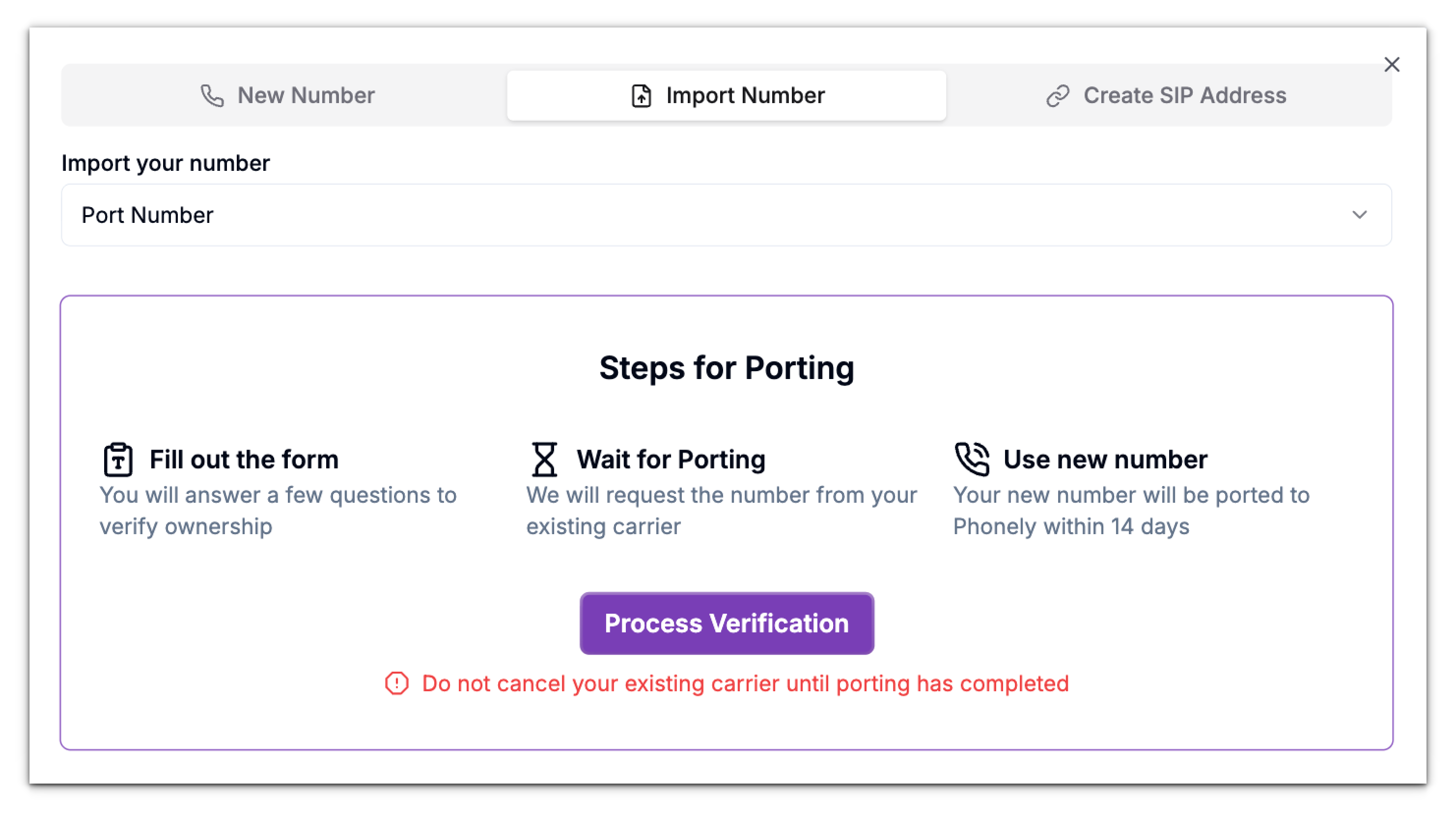Click the clipboard icon next to Fill out the form
The image size is (1456, 815).
(117, 460)
